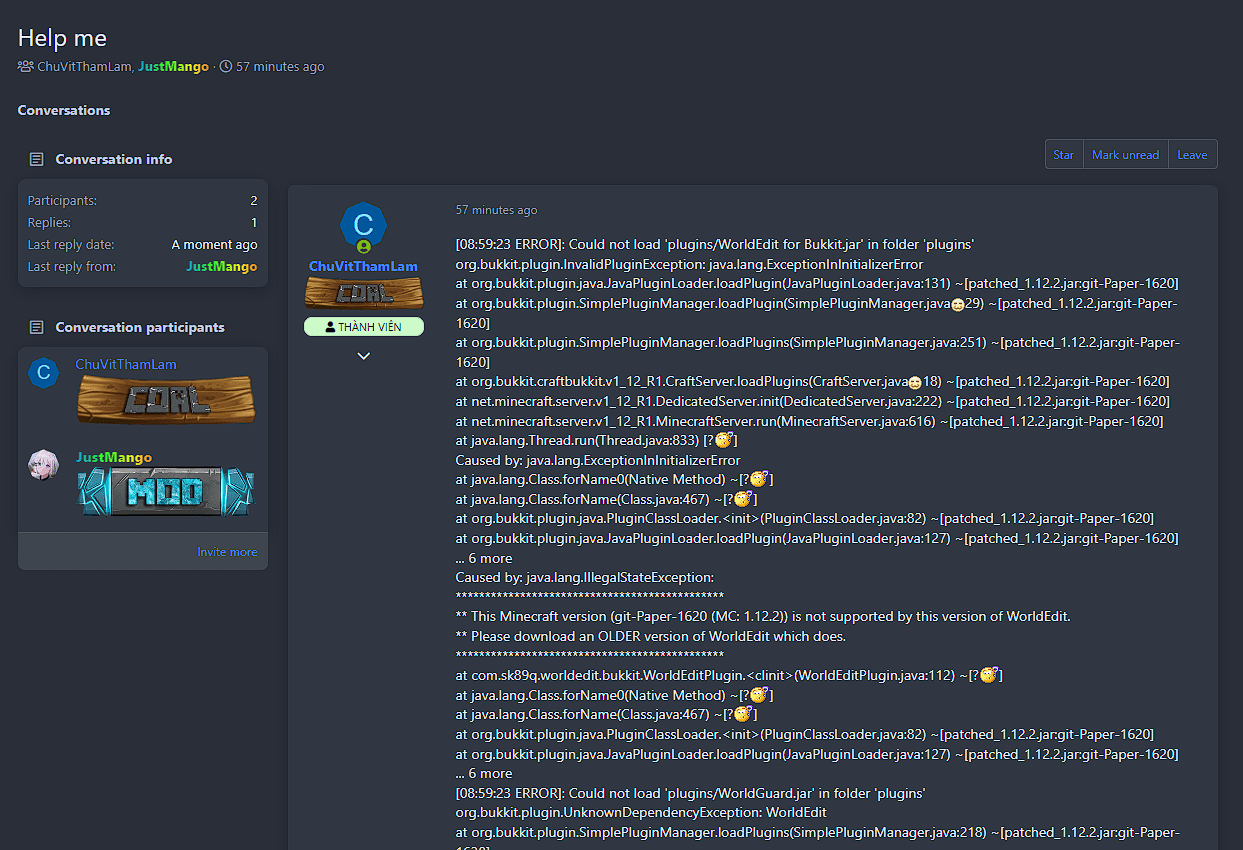Click the icon beside the Conversation info heading
Image resolution: width=1243 pixels, height=850 pixels.
[37, 159]
